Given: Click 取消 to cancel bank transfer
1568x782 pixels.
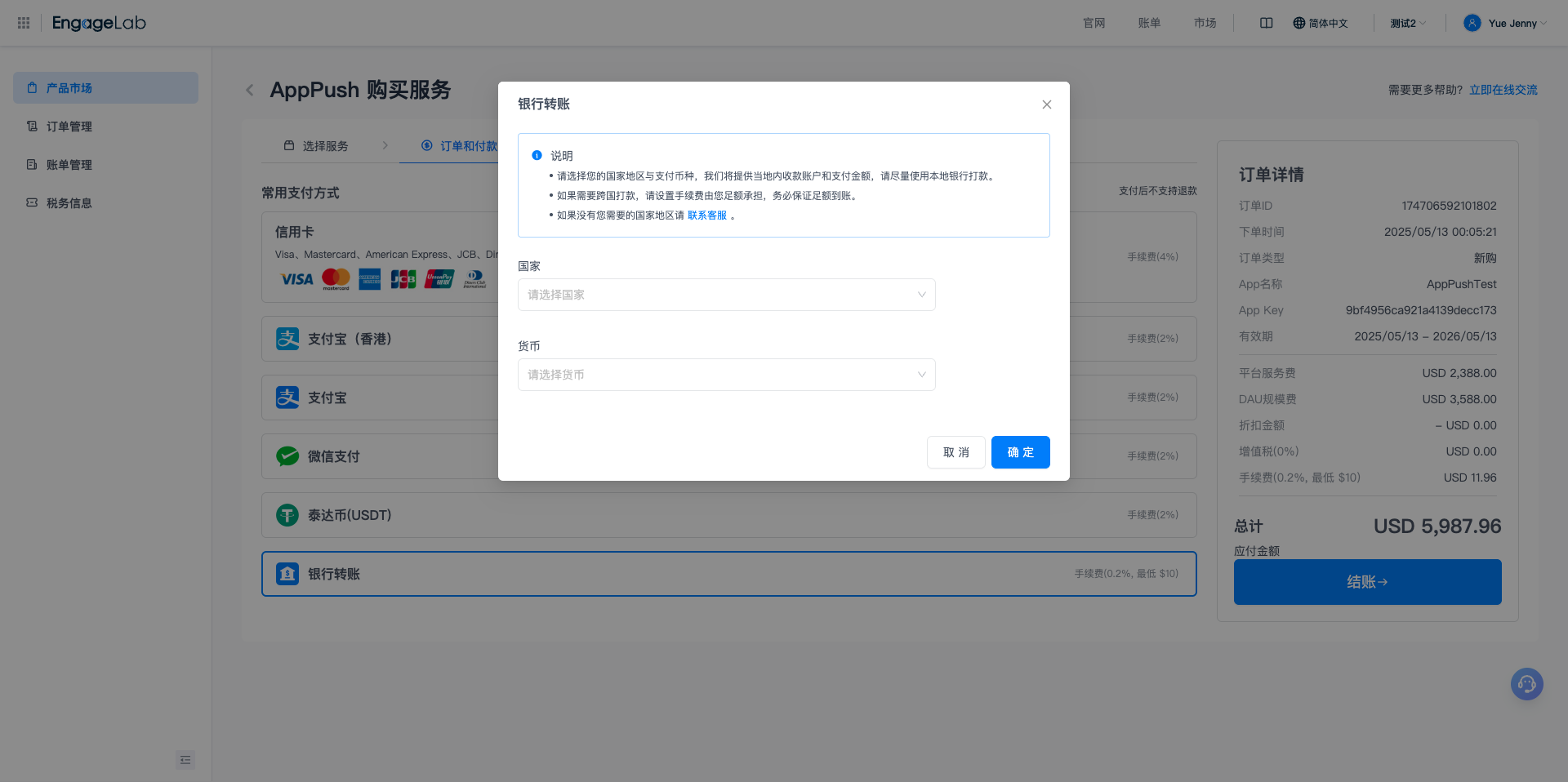Looking at the screenshot, I should coord(956,452).
